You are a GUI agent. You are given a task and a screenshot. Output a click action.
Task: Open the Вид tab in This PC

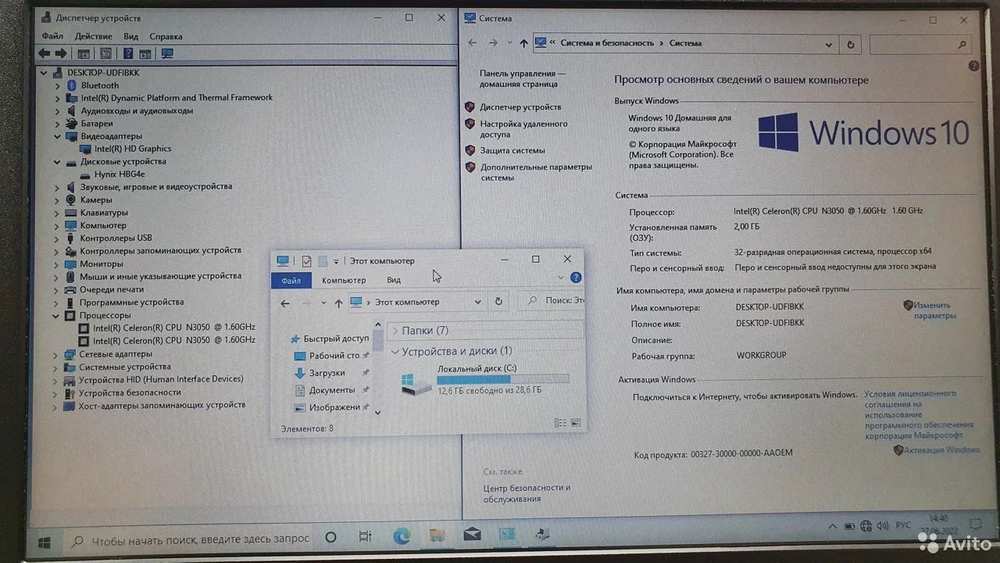[393, 280]
